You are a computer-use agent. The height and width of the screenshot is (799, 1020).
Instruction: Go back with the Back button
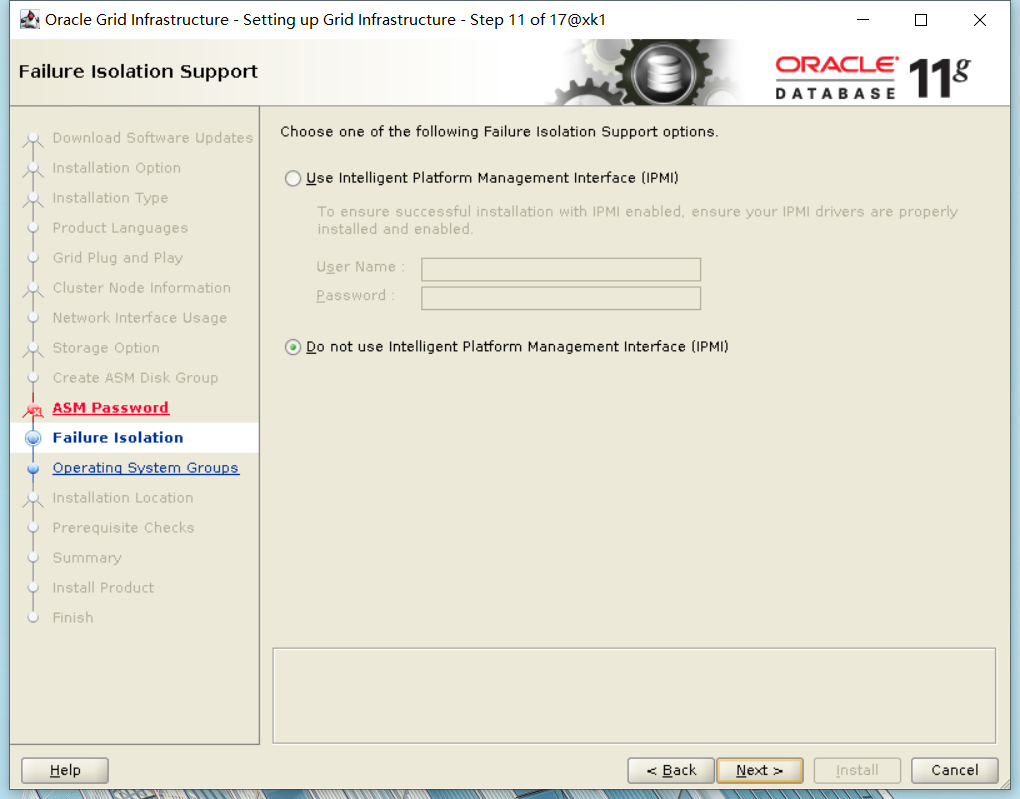671,770
